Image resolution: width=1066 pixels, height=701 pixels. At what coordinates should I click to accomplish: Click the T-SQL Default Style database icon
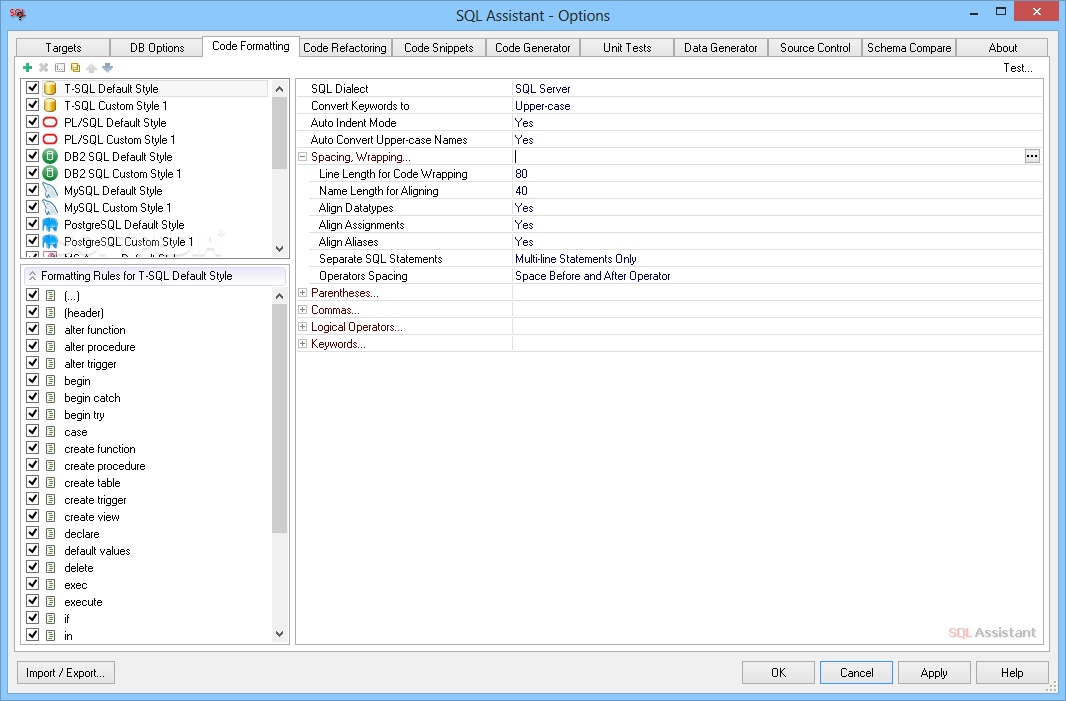click(x=50, y=88)
